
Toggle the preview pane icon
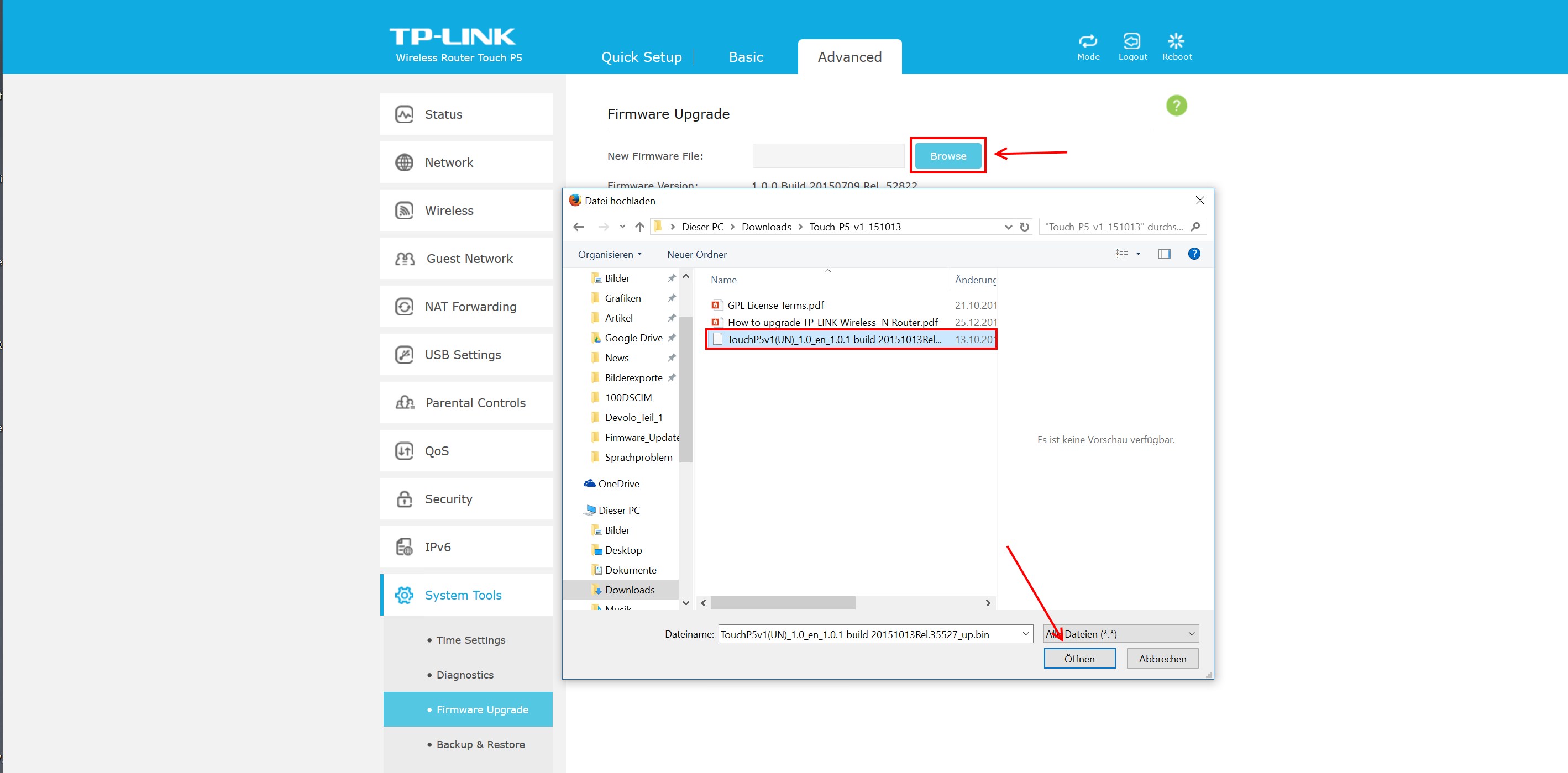click(1164, 254)
